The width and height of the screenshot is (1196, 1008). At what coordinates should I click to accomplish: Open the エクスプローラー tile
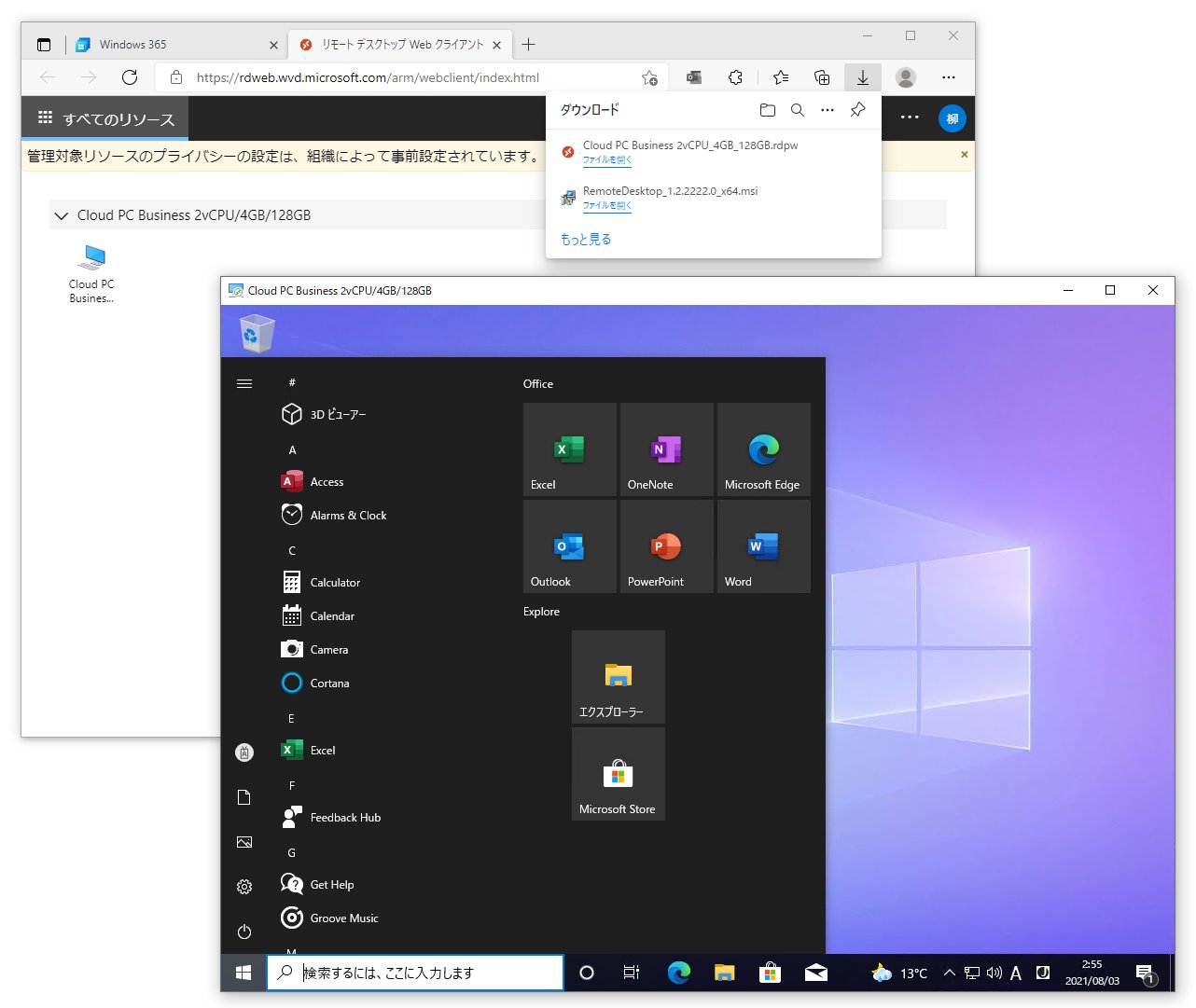(619, 677)
